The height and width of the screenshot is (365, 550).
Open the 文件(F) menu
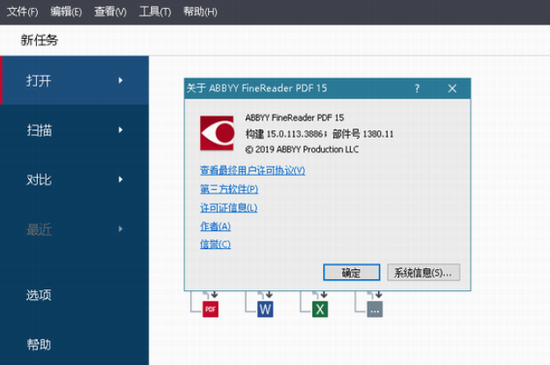[x=22, y=12]
